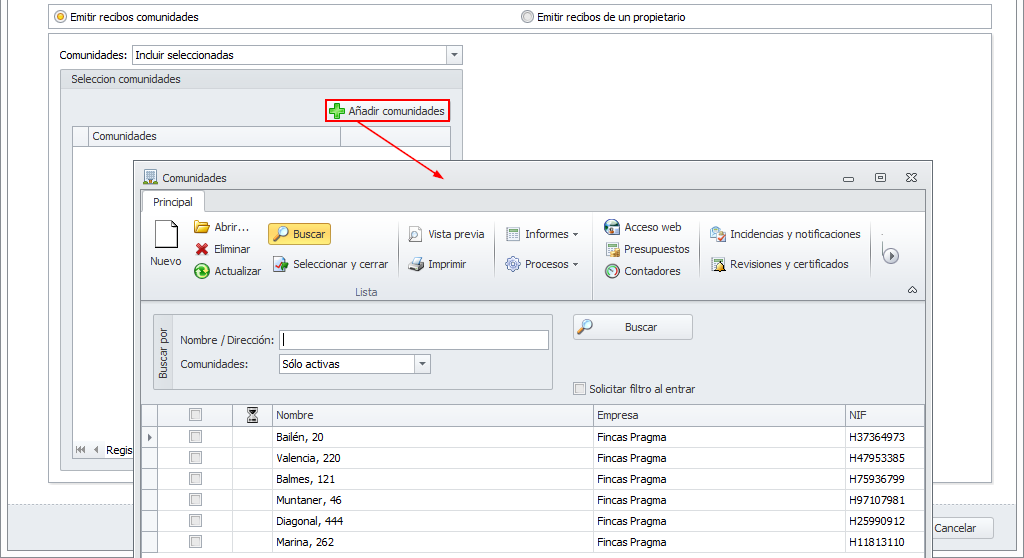Open Incidencias y notificaciones
The image size is (1024, 558).
tap(785, 234)
